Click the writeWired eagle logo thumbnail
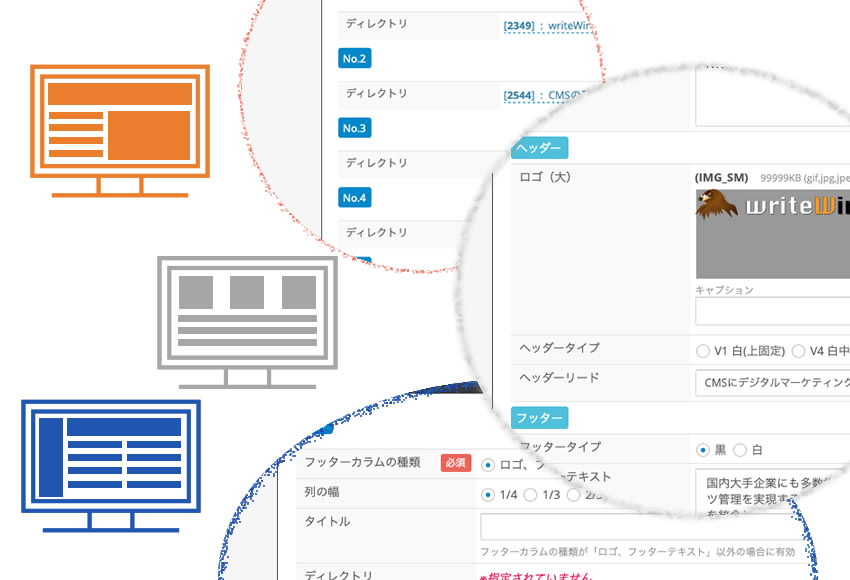The height and width of the screenshot is (580, 850). click(x=772, y=234)
